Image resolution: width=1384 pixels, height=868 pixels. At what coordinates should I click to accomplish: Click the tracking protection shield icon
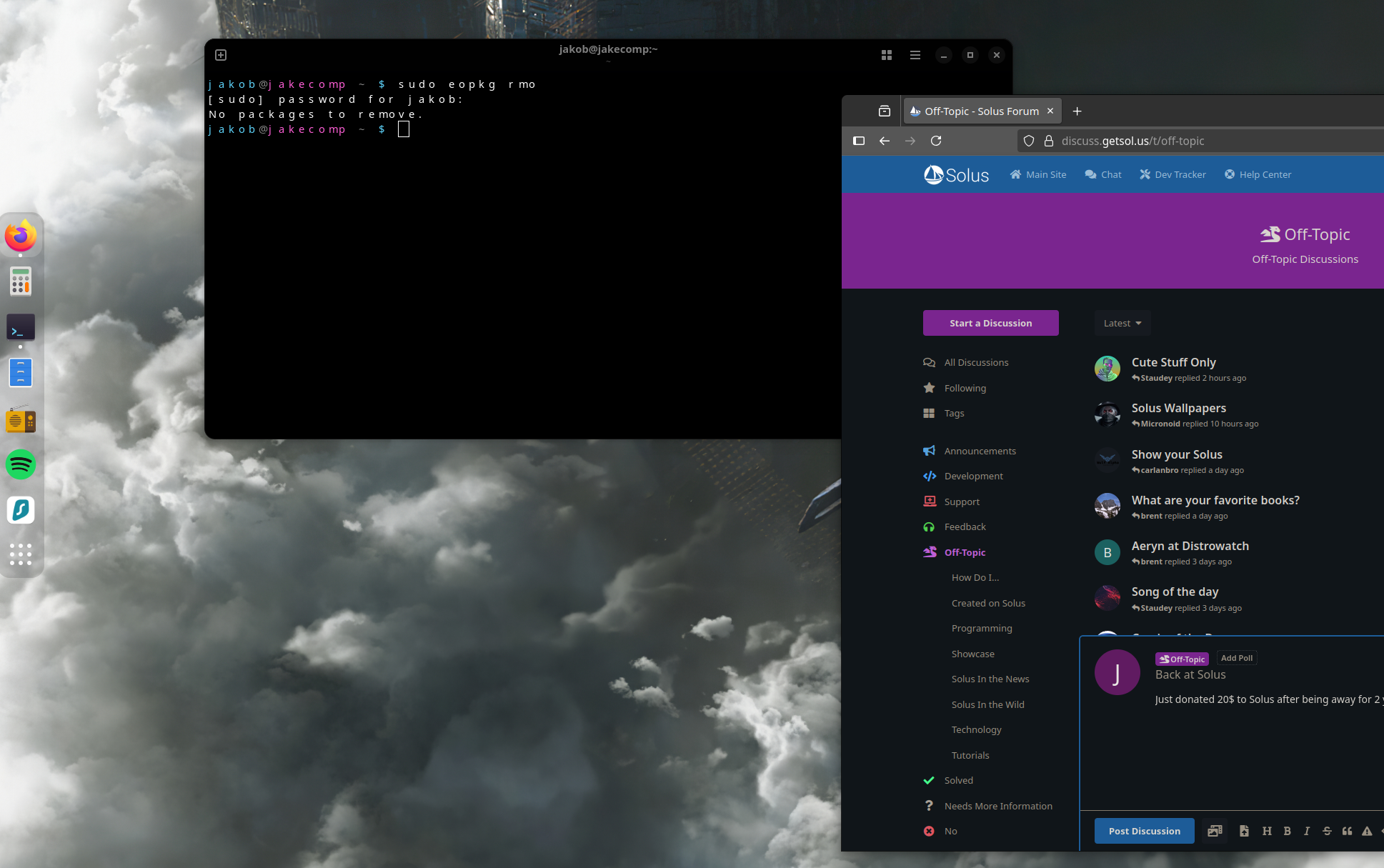coord(1029,141)
